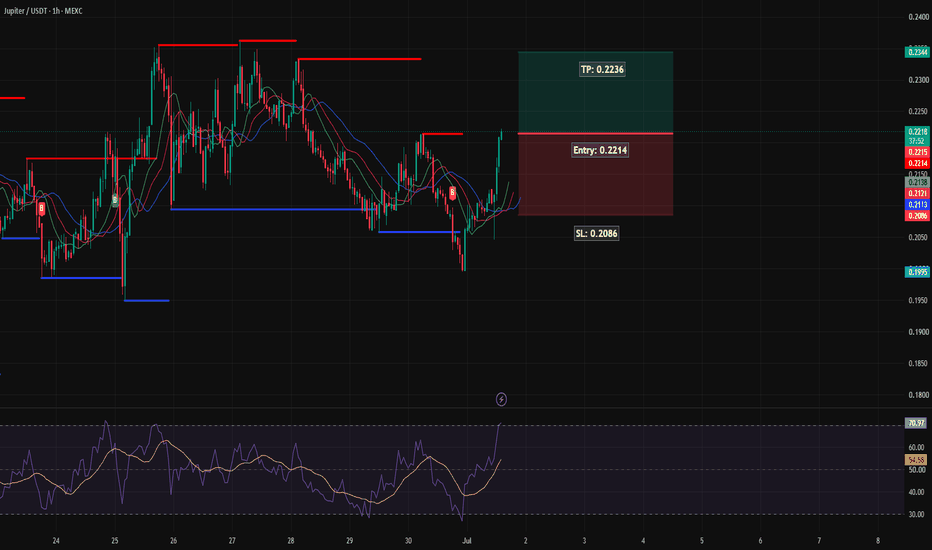The width and height of the screenshot is (932, 550).
Task: Click the red 0.2215 price axis label
Action: [x=917, y=152]
